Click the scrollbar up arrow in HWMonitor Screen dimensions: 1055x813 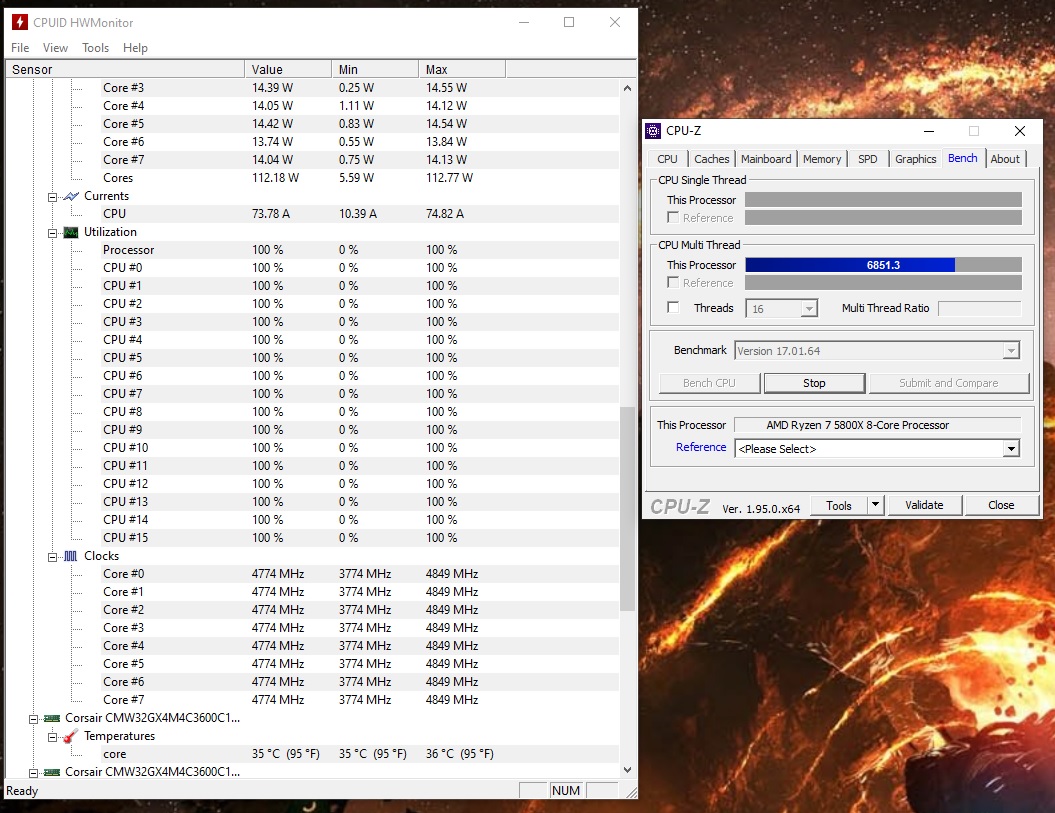[626, 88]
